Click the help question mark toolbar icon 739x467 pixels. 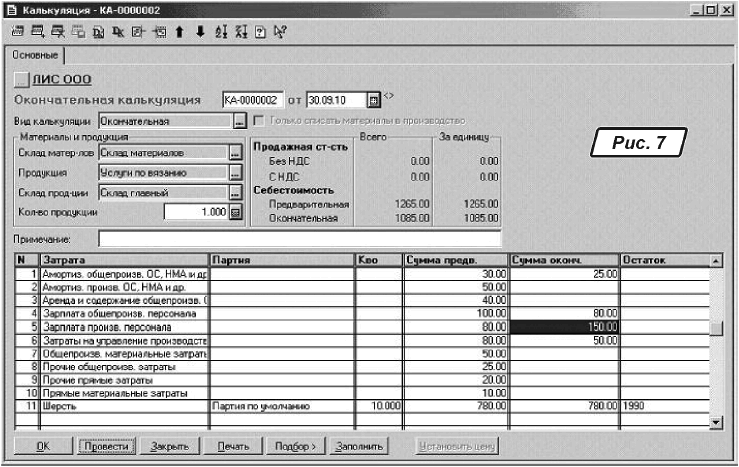[x=260, y=30]
